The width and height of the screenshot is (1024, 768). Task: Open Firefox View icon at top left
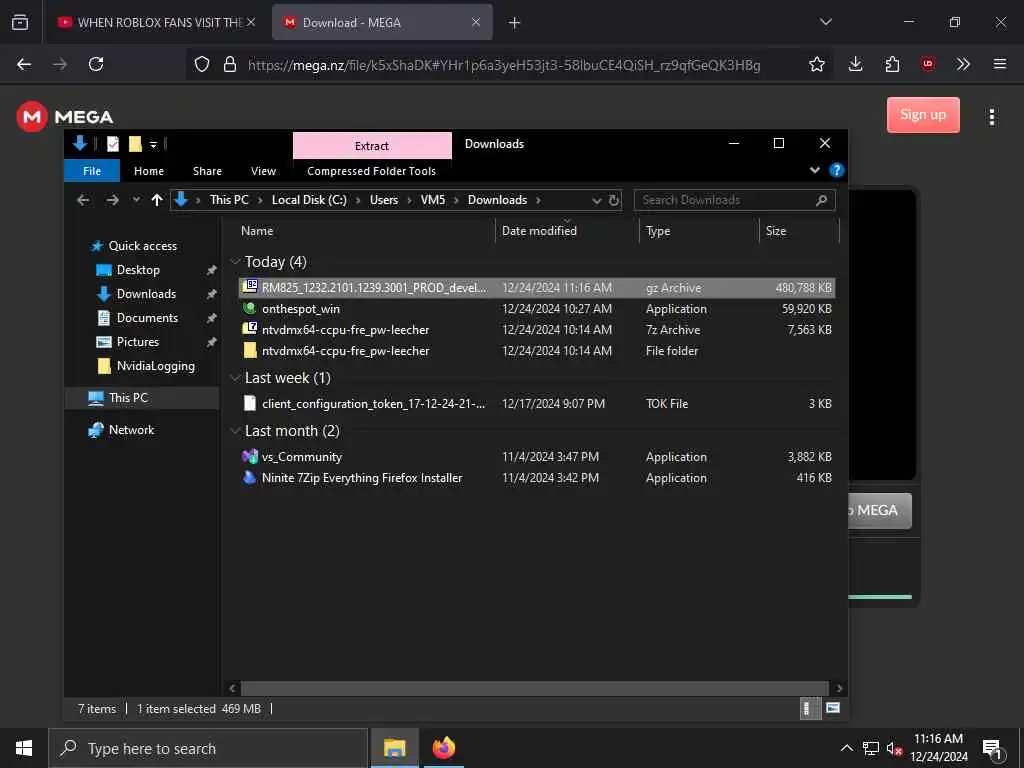coord(20,22)
